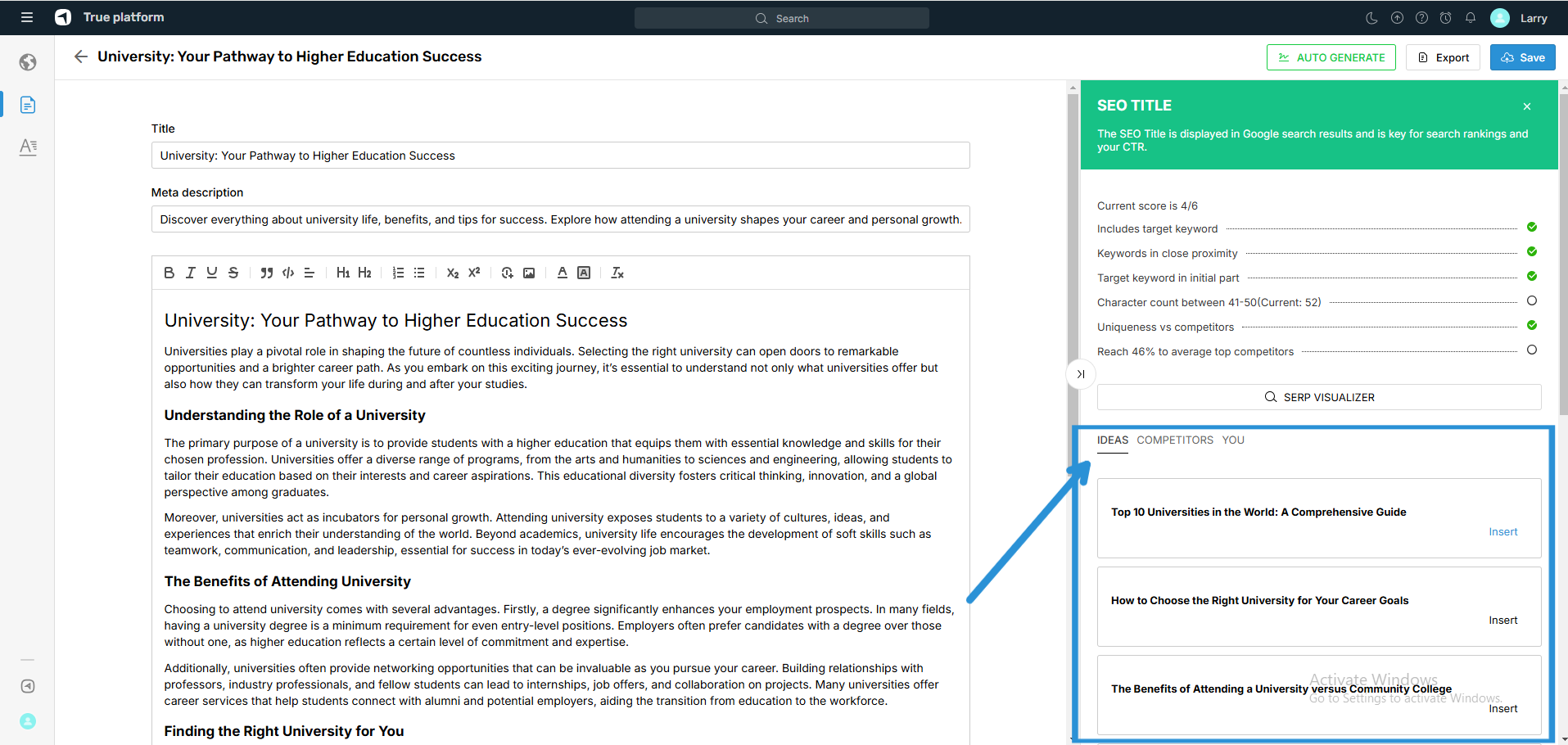Expand the hamburger menu at top left

point(27,17)
